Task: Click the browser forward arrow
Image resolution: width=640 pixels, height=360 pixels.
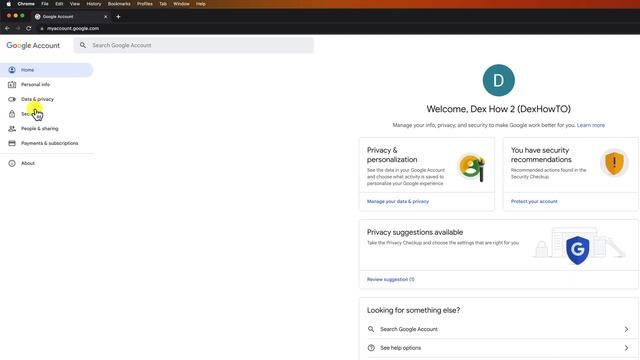Action: [18, 28]
